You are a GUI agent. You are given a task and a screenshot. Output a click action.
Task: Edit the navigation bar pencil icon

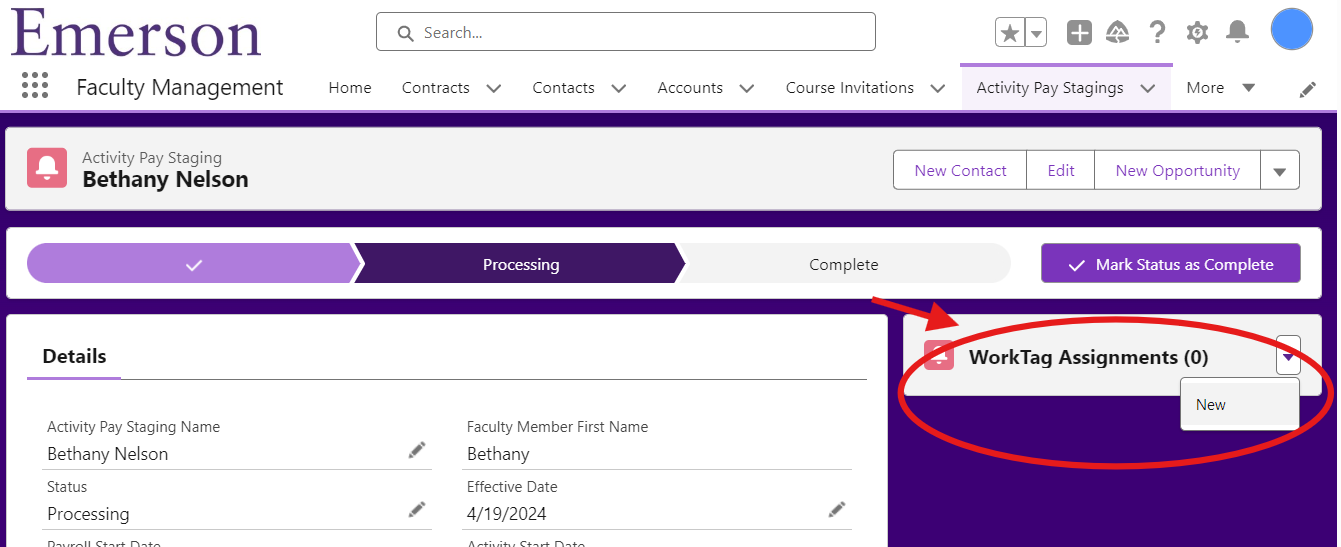1307,89
